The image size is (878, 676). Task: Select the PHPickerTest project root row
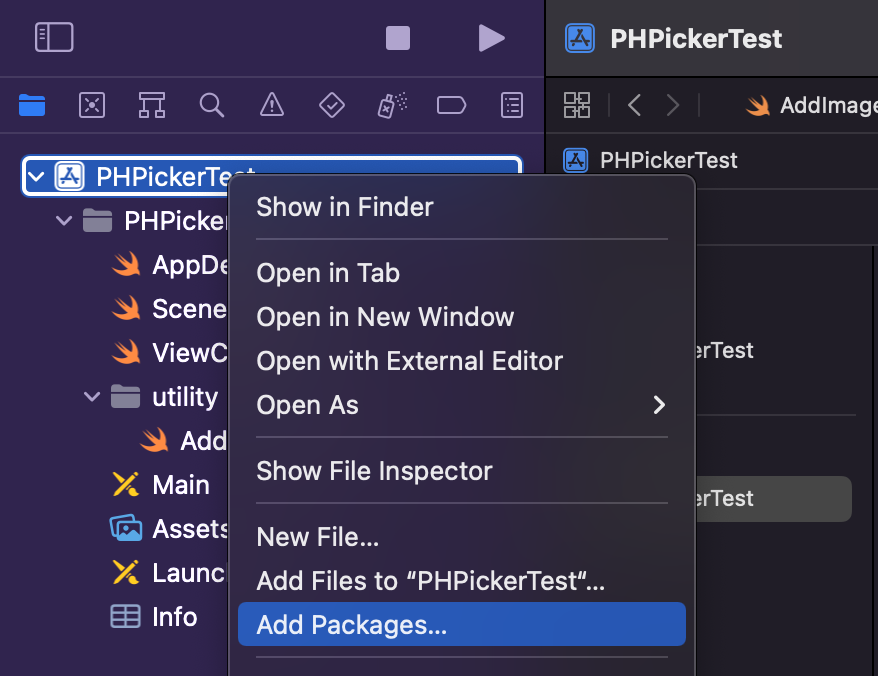[272, 176]
